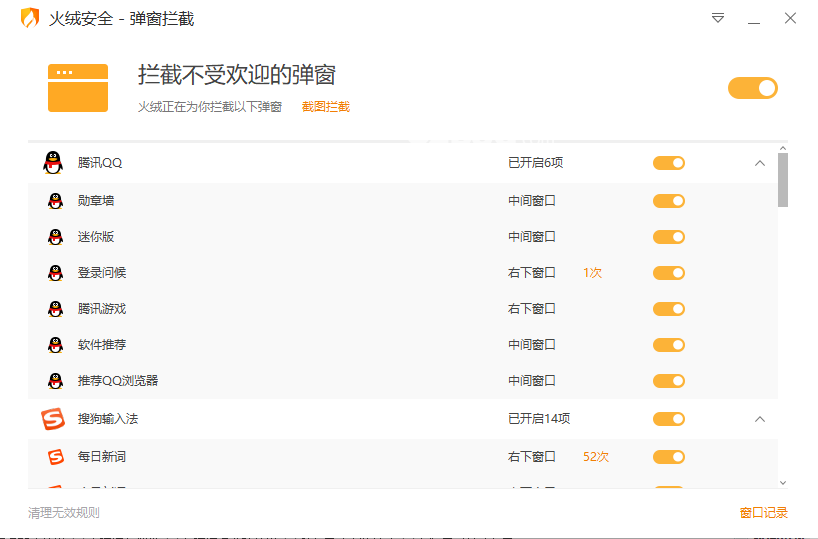
Task: Click the 已开启14项 status text
Action: coord(539,419)
